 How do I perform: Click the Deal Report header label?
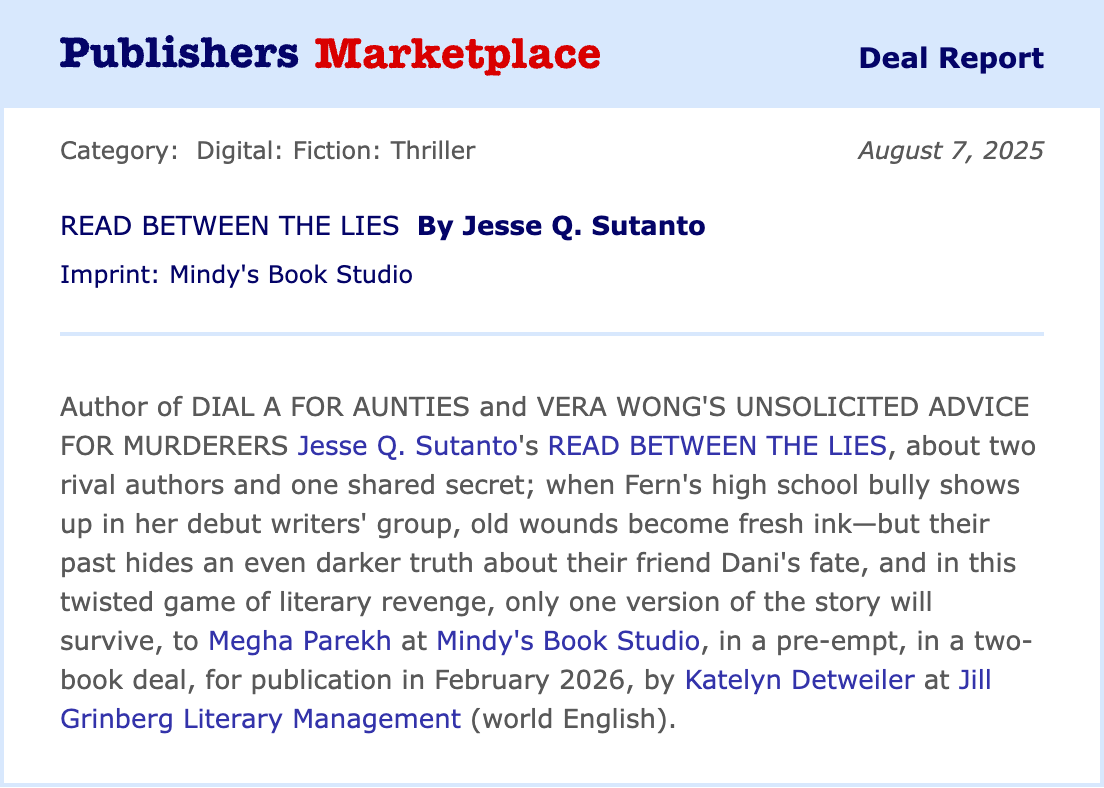tap(950, 58)
